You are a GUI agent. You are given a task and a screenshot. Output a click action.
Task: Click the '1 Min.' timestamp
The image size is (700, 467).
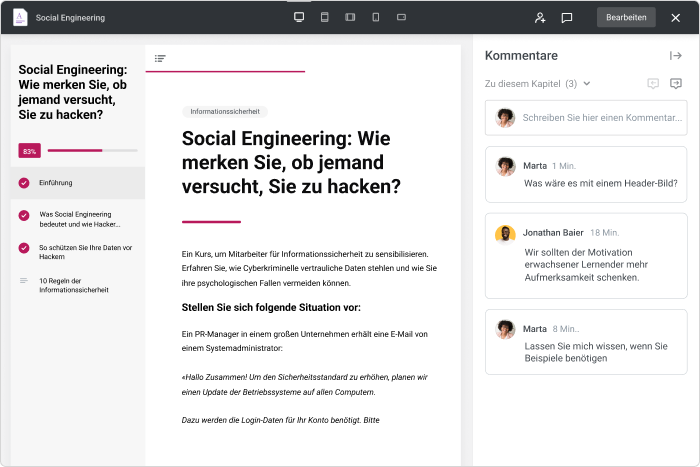pyautogui.click(x=564, y=166)
